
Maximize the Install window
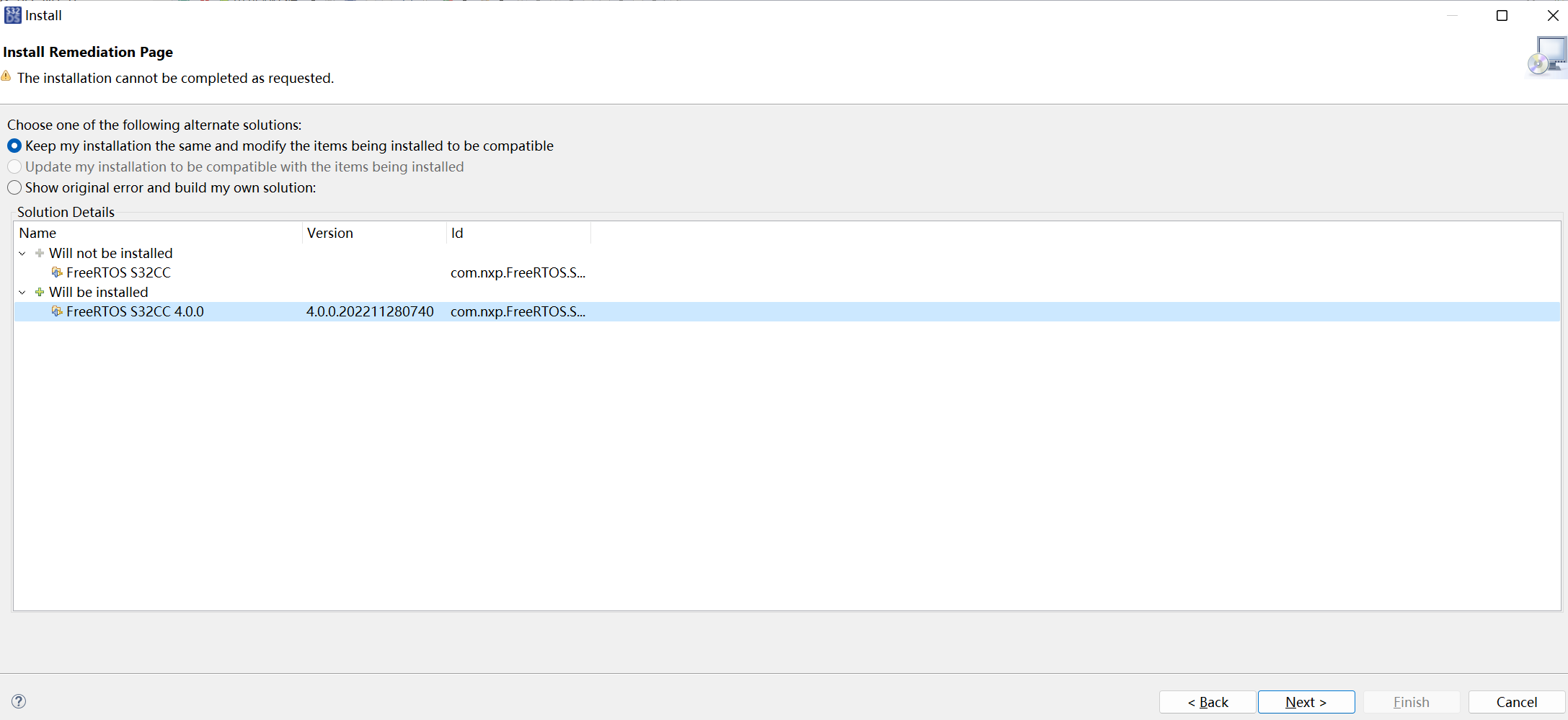tap(1502, 15)
